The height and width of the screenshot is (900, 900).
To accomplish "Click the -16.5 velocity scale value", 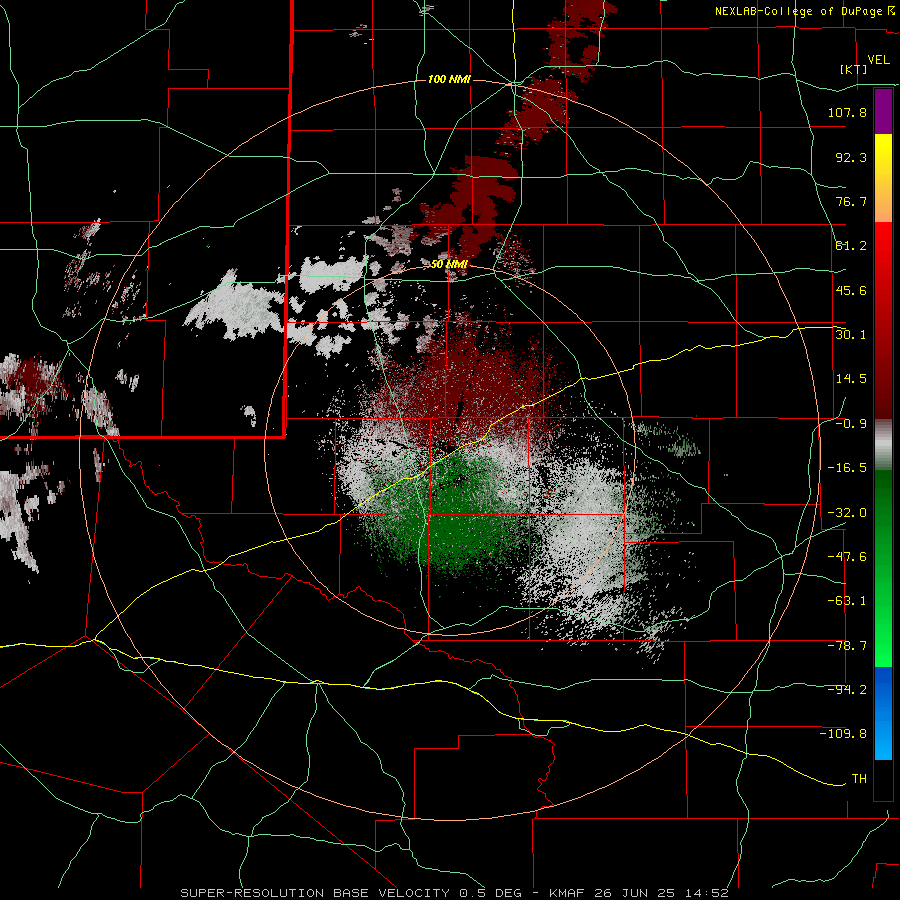I will point(847,468).
